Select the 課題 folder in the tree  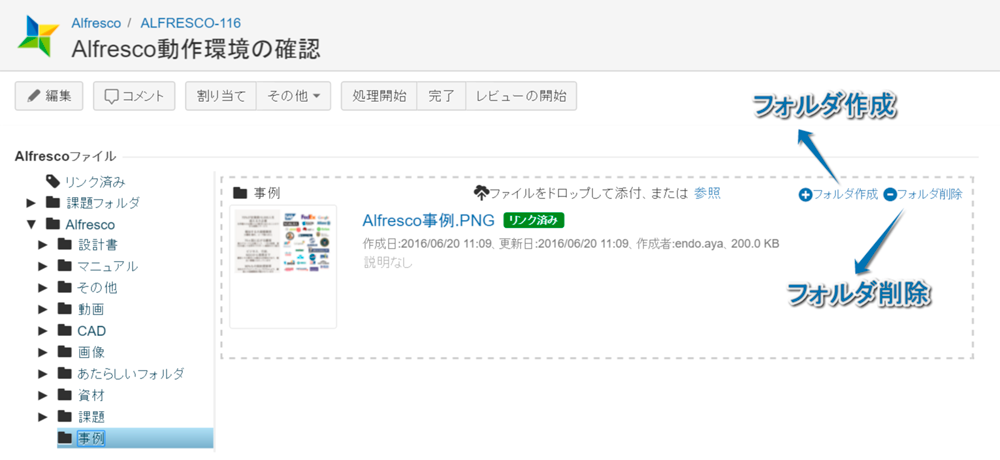click(91, 417)
